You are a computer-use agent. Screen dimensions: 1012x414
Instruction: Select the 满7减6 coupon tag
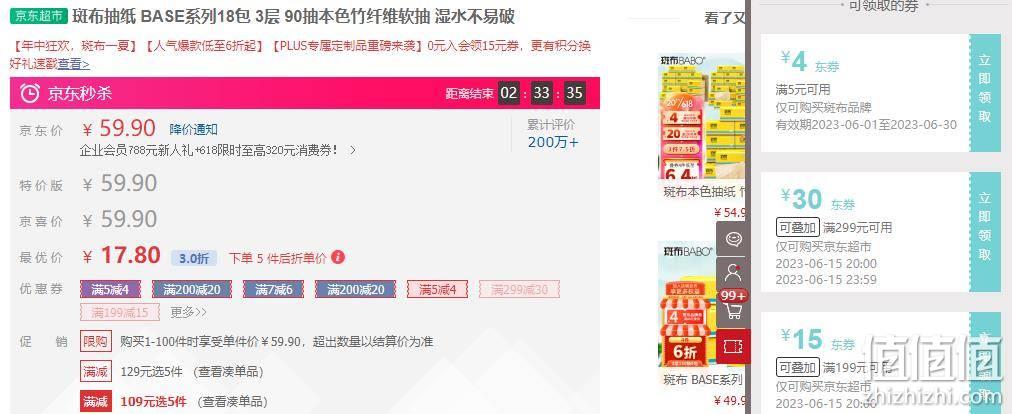274,289
